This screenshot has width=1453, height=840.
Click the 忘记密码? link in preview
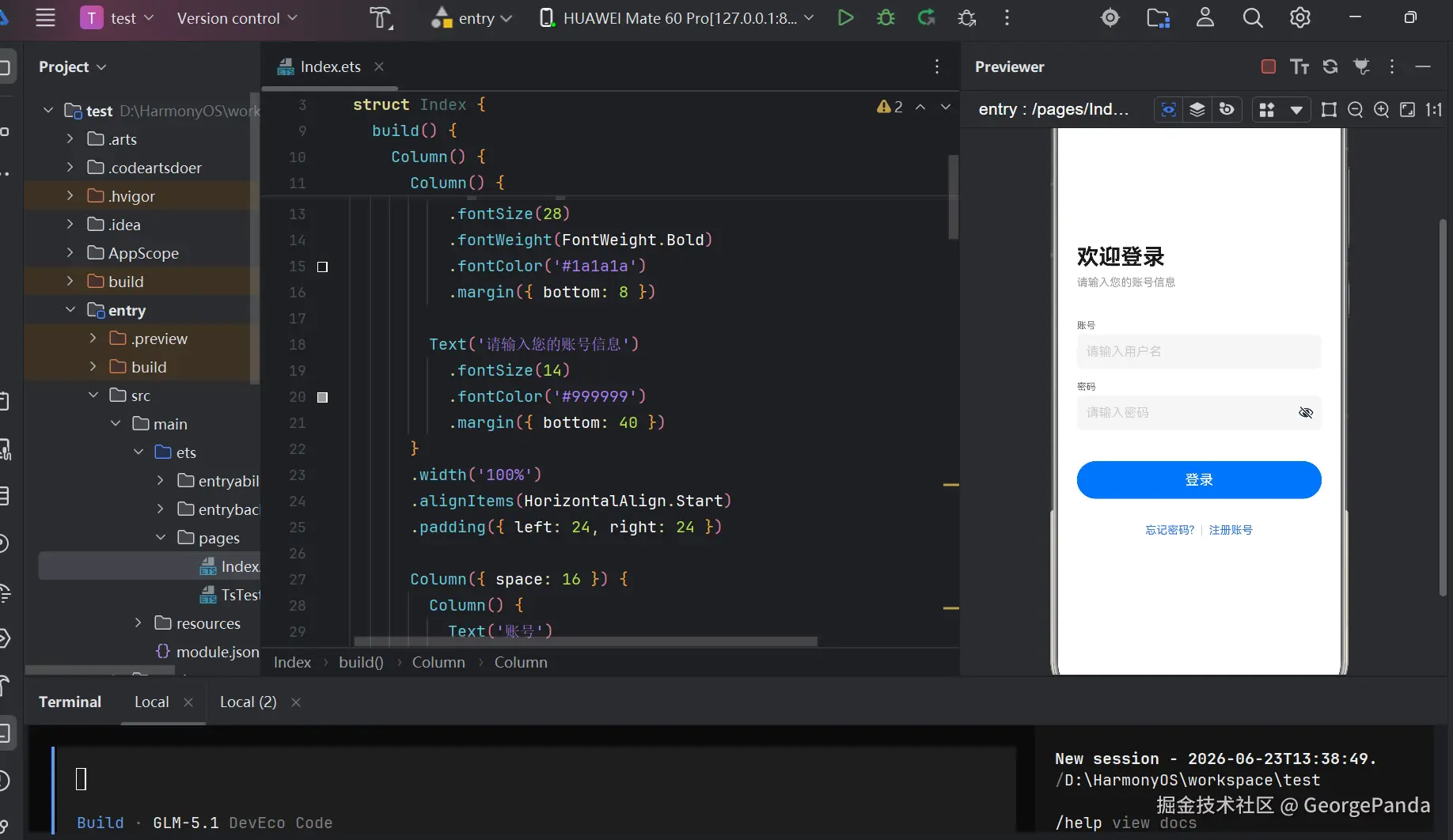click(x=1170, y=530)
